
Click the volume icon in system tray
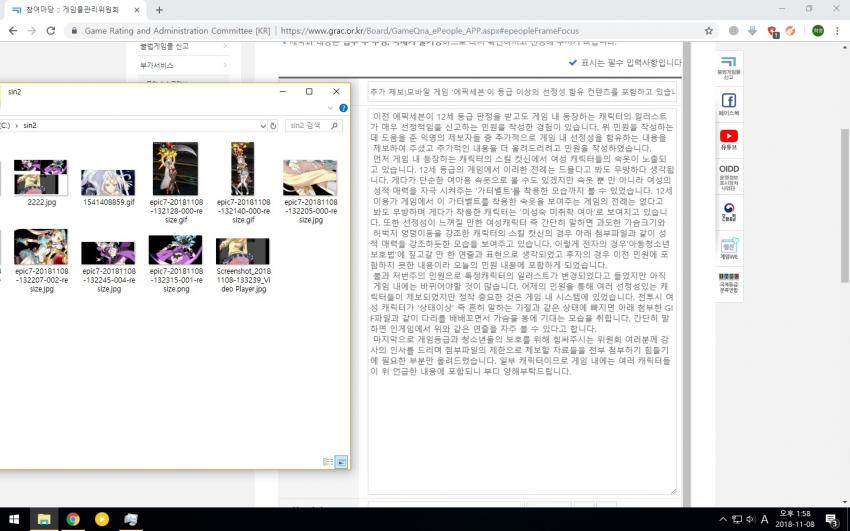(x=751, y=520)
